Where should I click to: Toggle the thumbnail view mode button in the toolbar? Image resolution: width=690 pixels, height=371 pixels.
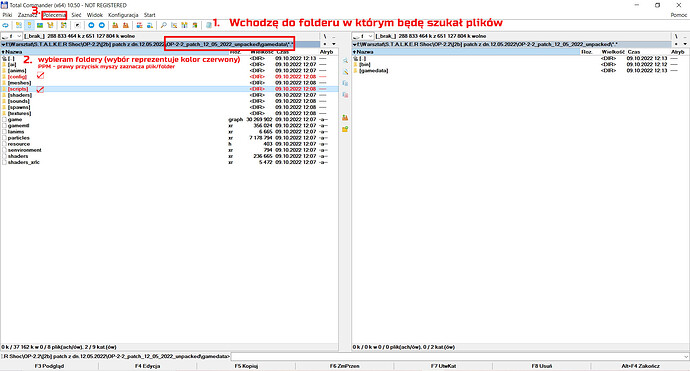point(40,26)
